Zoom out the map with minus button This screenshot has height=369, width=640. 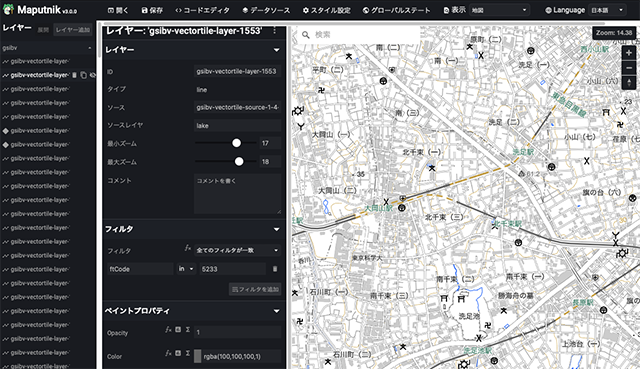629,68
